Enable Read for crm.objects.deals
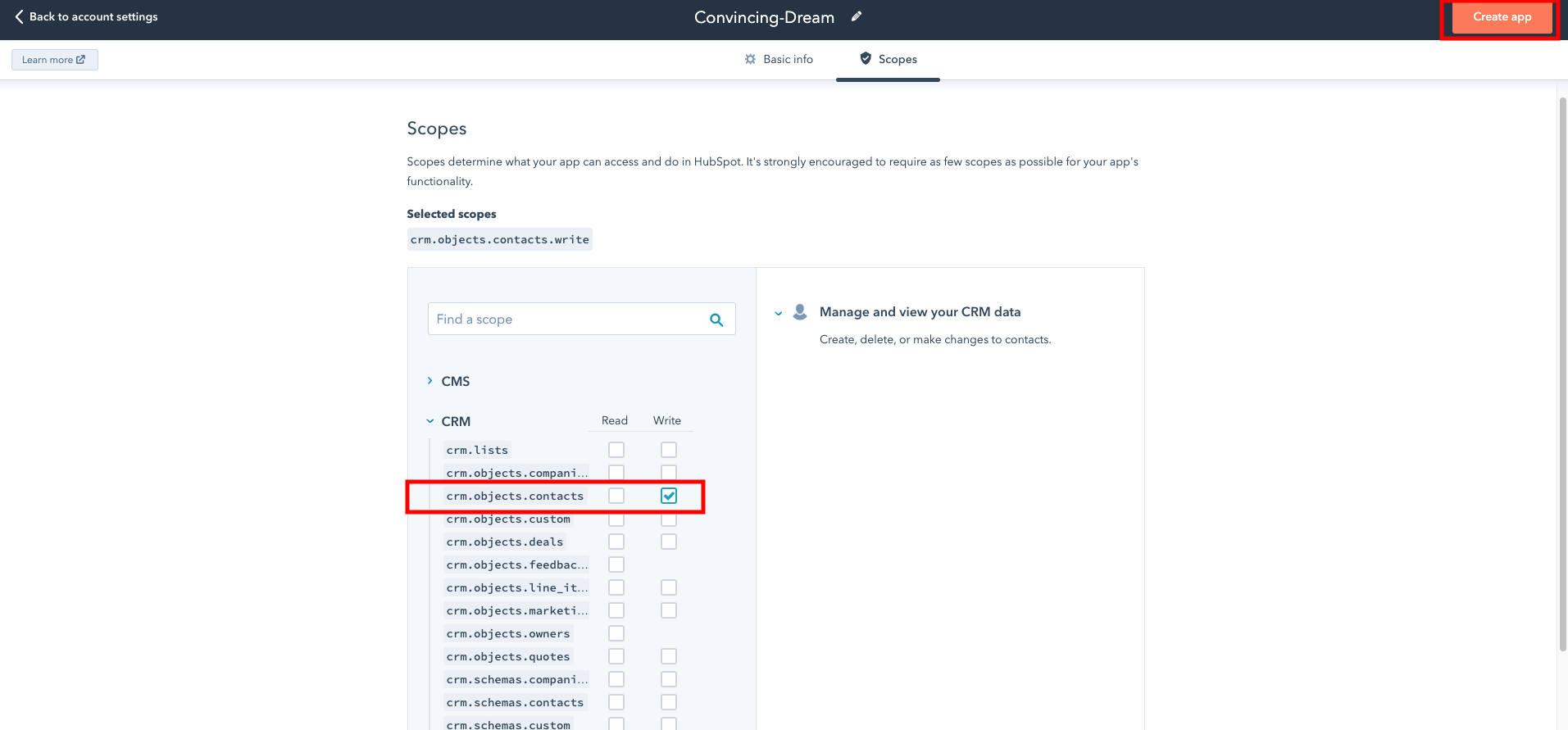Screen dimensions: 1568x730 616,542
